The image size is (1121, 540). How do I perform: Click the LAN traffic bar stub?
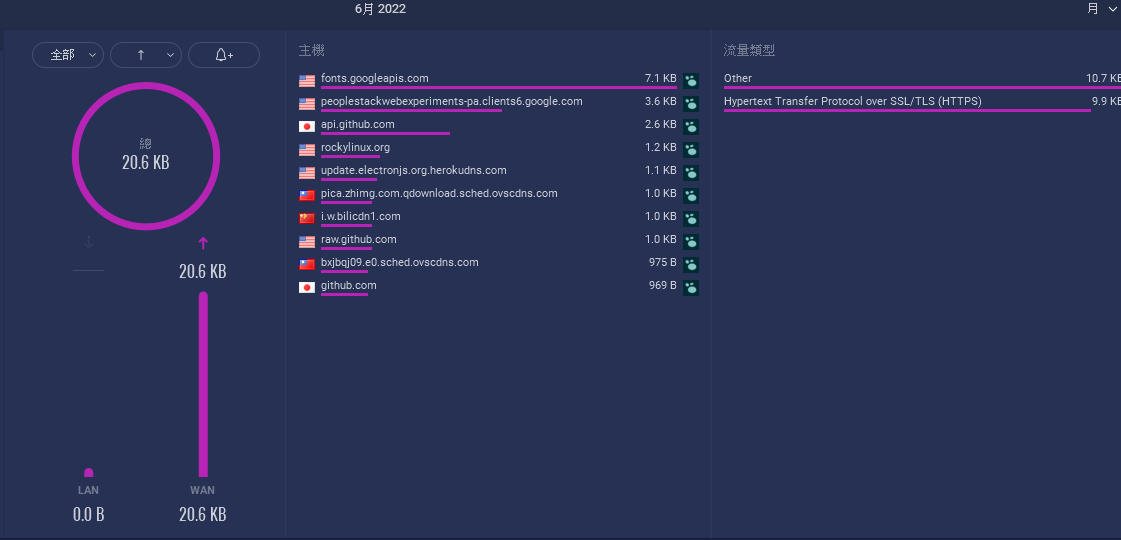tap(89, 472)
